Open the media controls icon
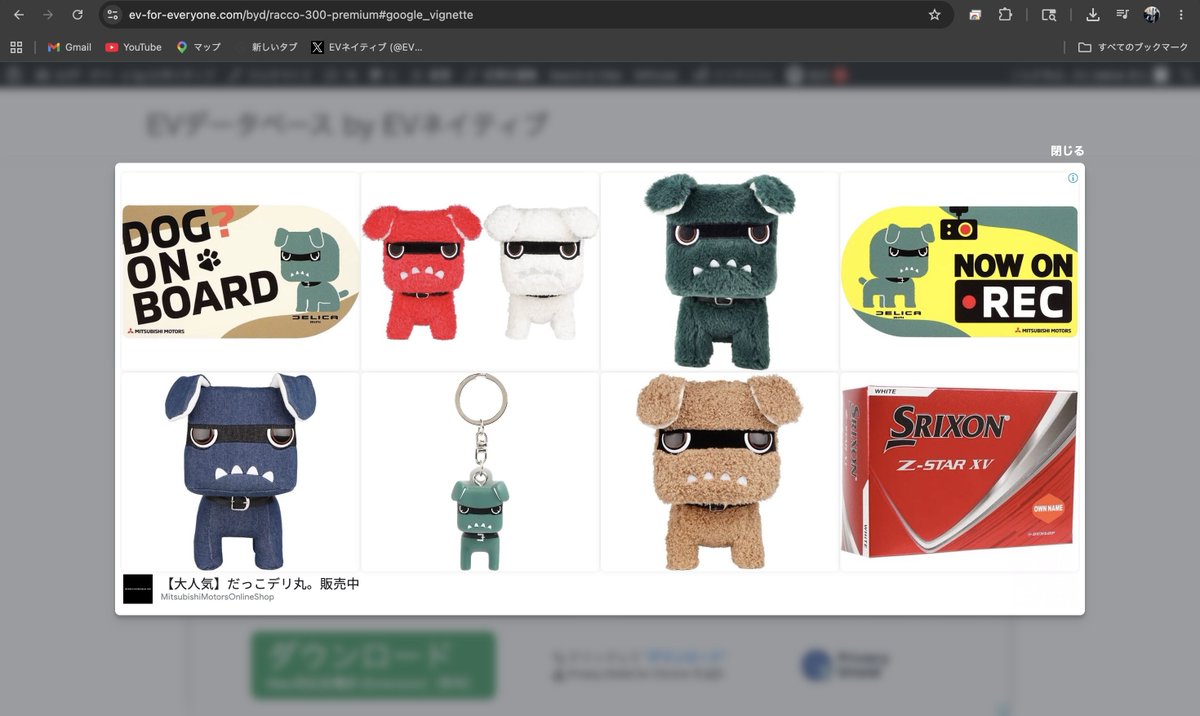 [1122, 15]
